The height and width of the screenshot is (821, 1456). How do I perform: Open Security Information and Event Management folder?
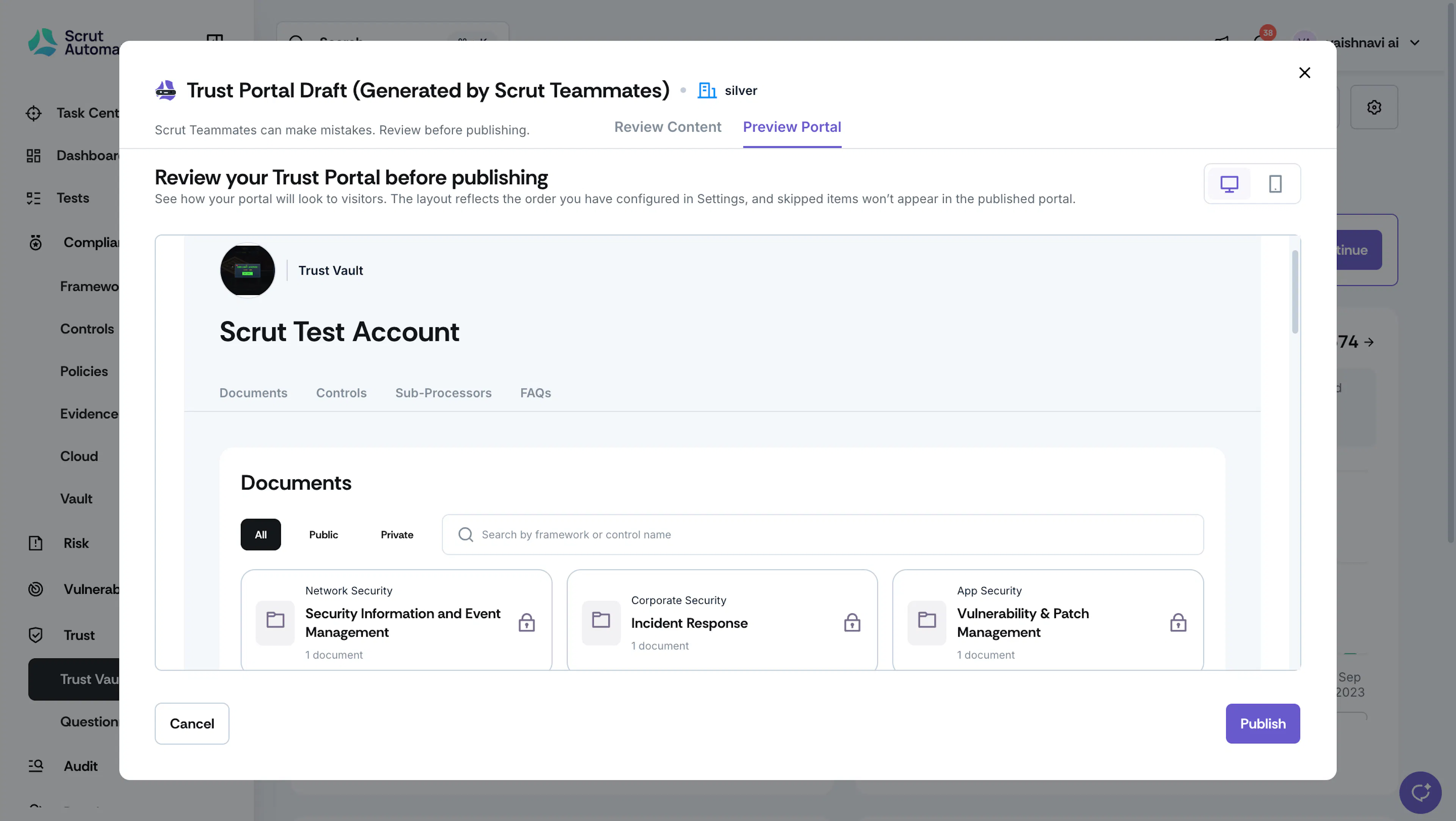point(396,621)
